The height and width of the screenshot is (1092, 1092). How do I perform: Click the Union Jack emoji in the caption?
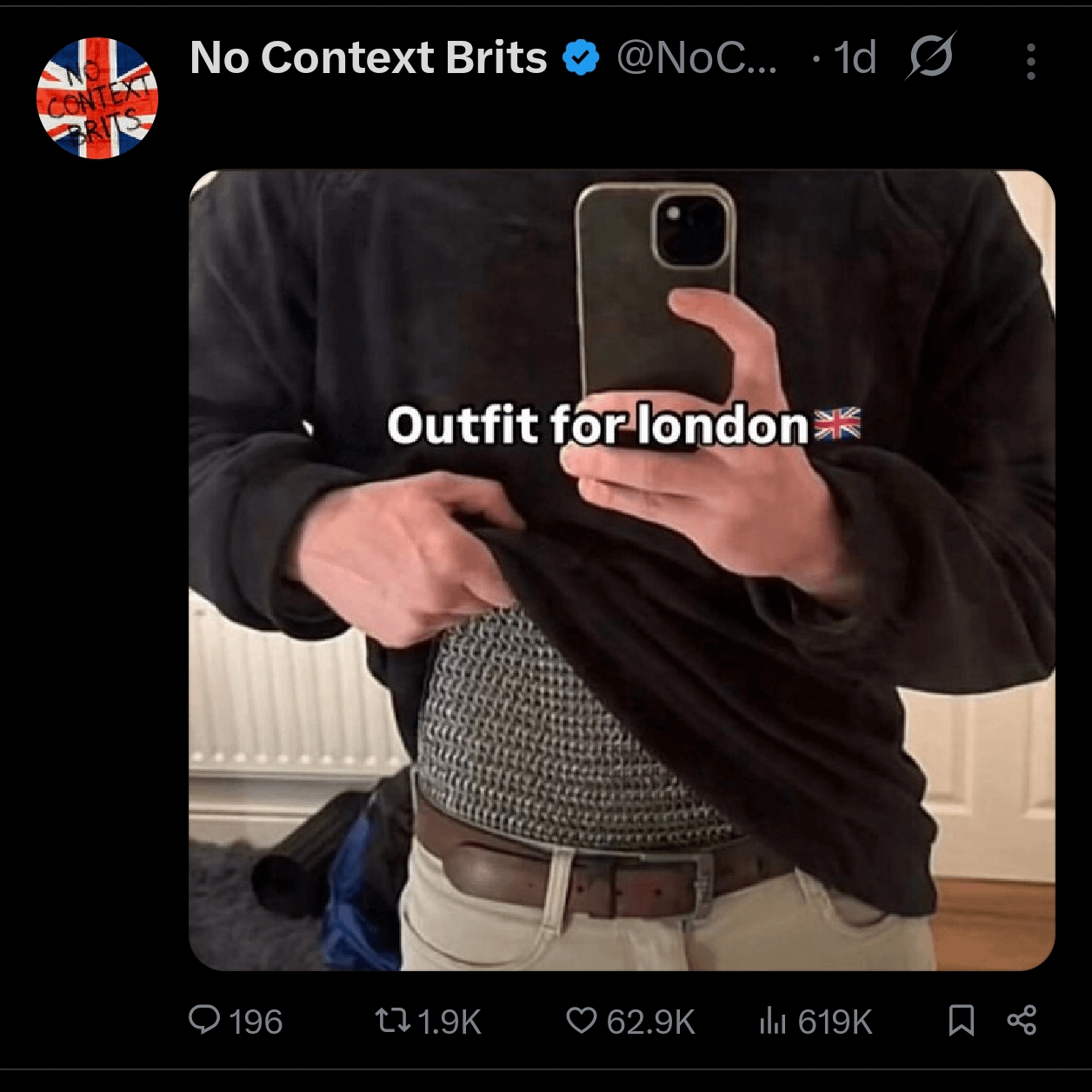pyautogui.click(x=837, y=423)
